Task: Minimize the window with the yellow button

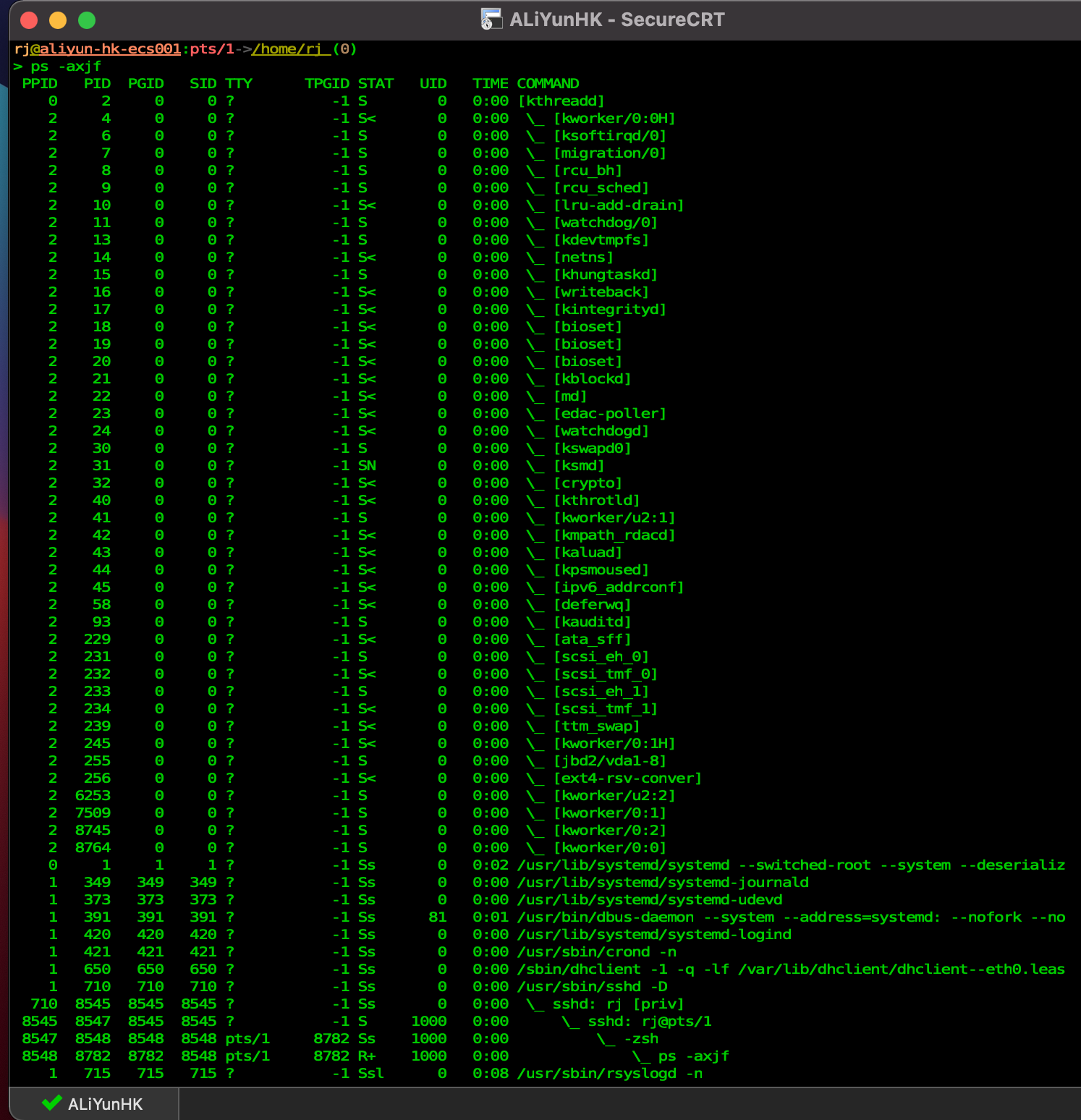Action: (58, 20)
